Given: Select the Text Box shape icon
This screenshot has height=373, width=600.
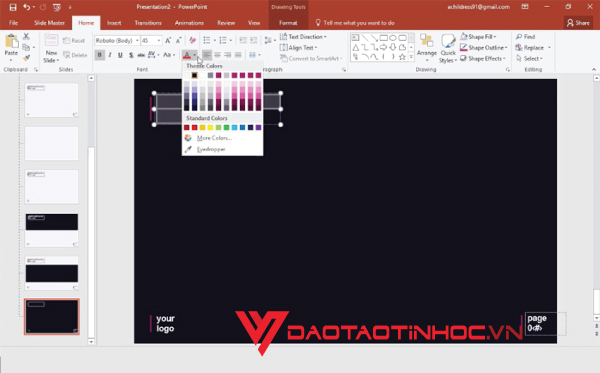Looking at the screenshot, I should [355, 38].
